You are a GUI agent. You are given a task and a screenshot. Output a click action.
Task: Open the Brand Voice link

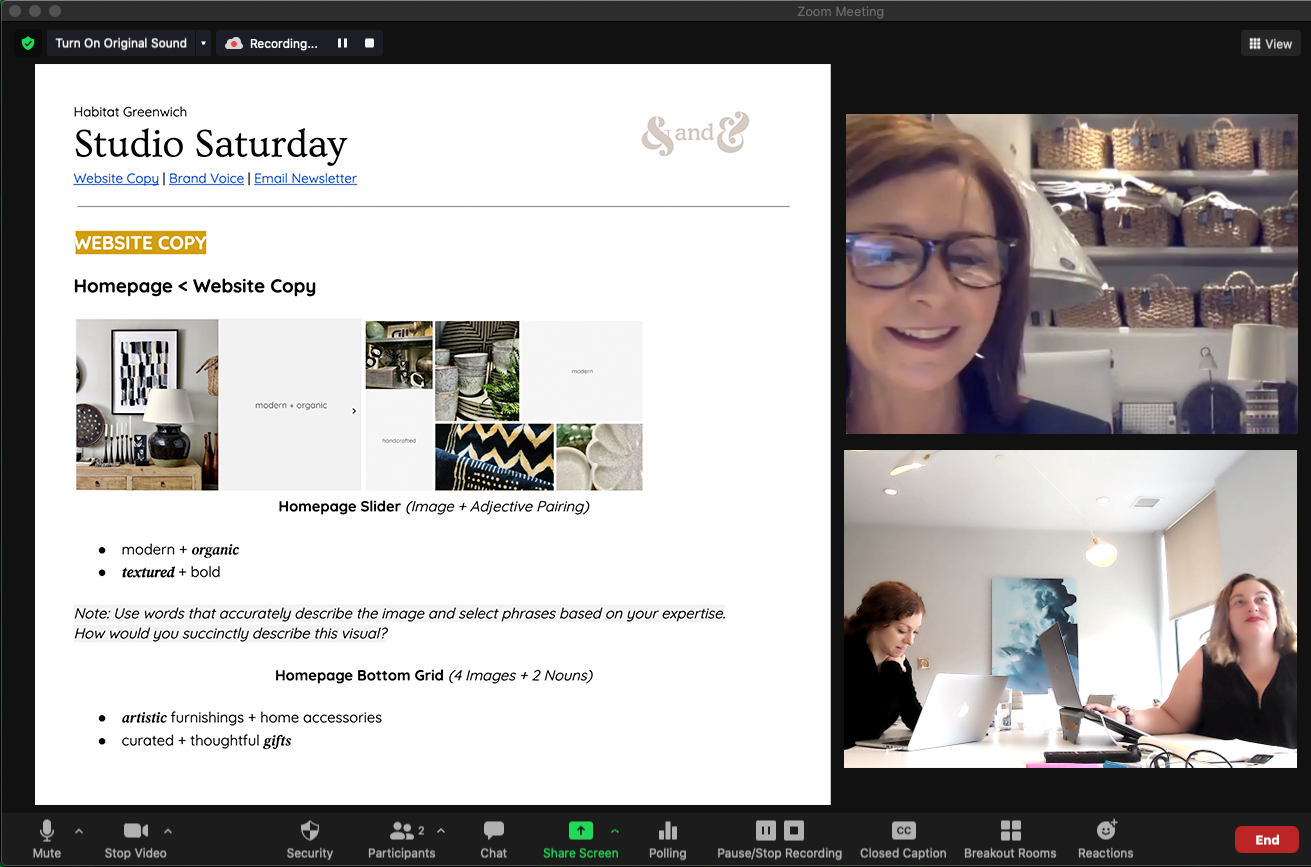coord(206,178)
